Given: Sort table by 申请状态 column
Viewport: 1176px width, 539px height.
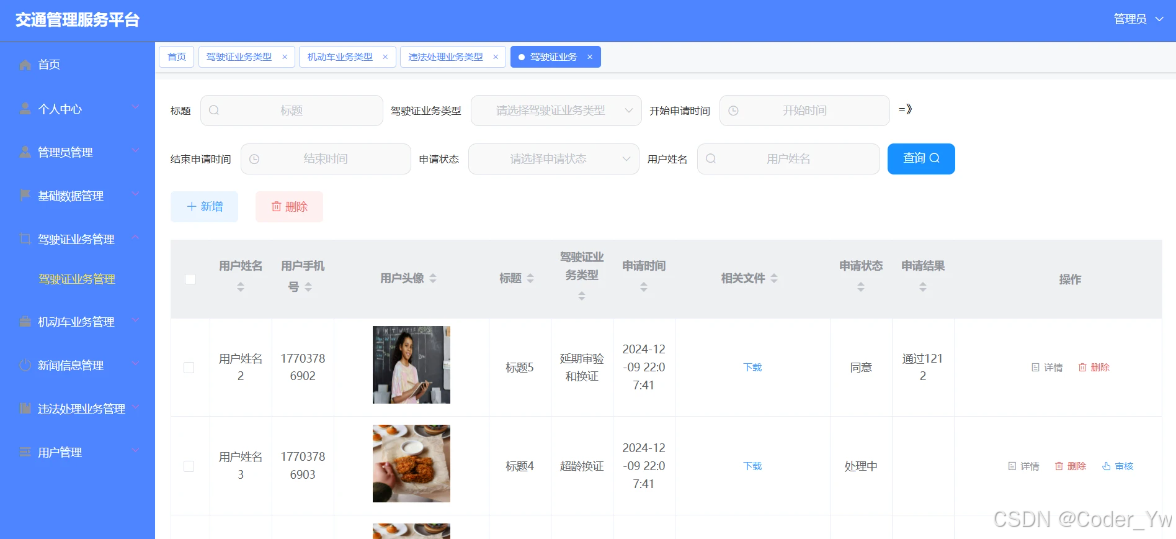Looking at the screenshot, I should 861,287.
